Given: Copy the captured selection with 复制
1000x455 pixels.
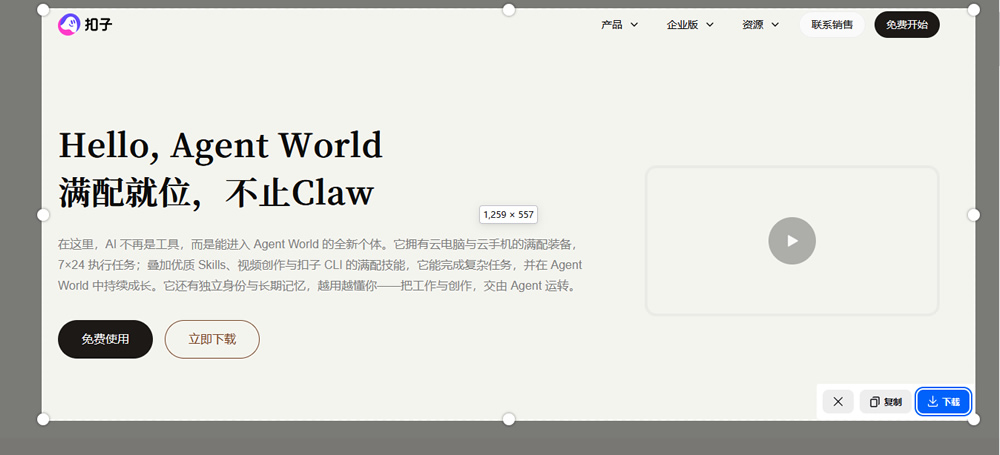Looking at the screenshot, I should pos(885,402).
